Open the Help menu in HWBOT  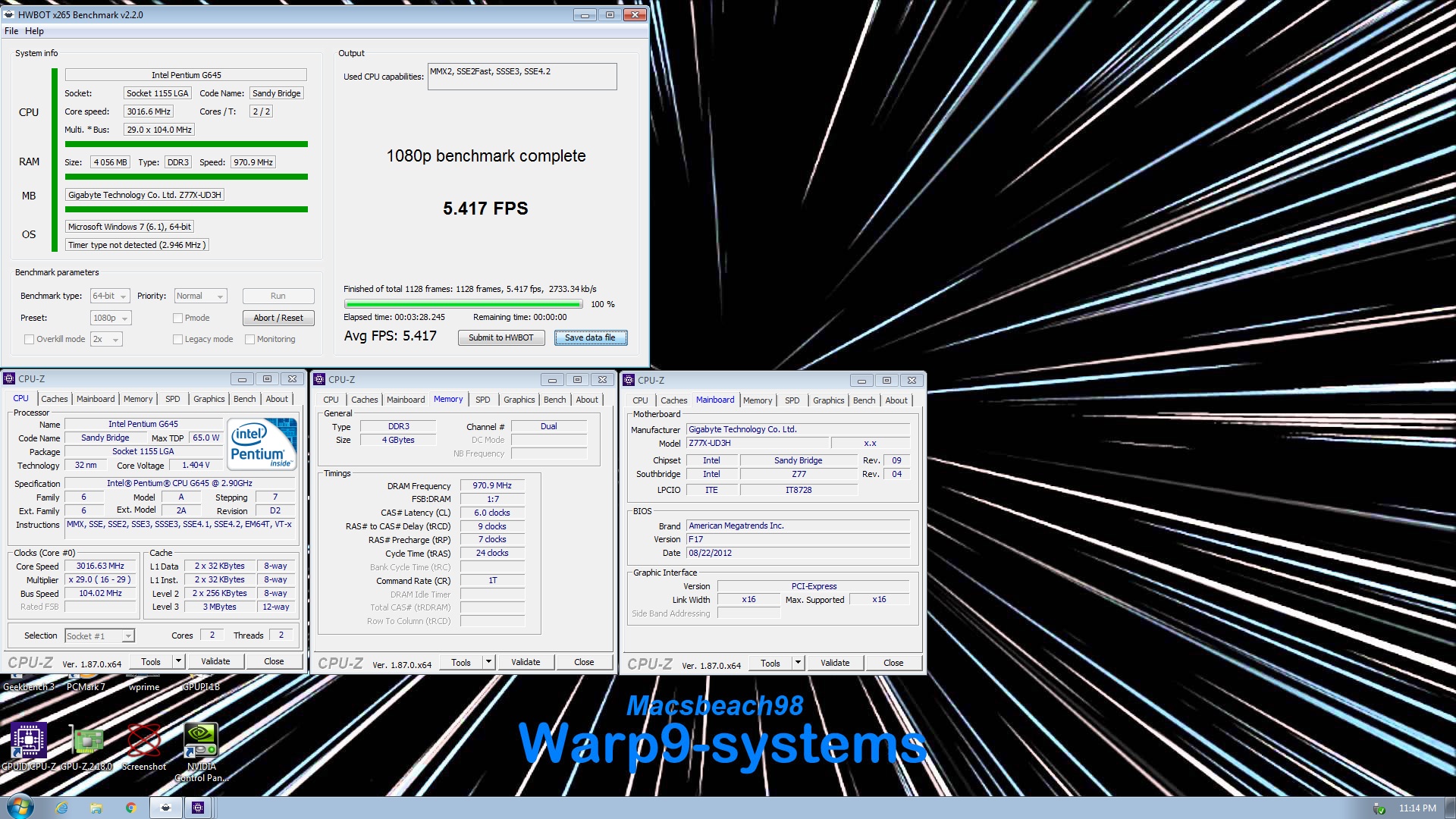(34, 31)
